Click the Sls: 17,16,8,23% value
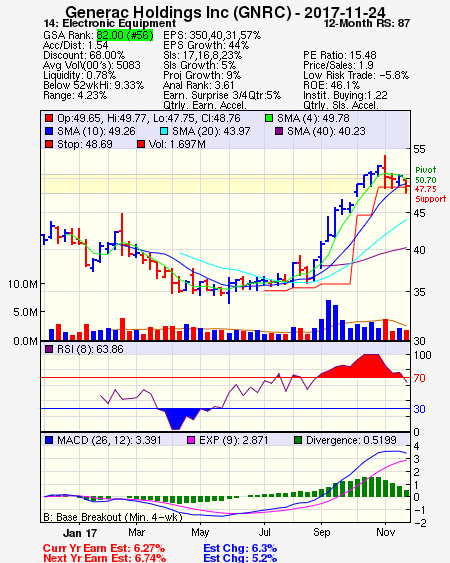Viewport: 450px width, 563px height. pos(203,55)
